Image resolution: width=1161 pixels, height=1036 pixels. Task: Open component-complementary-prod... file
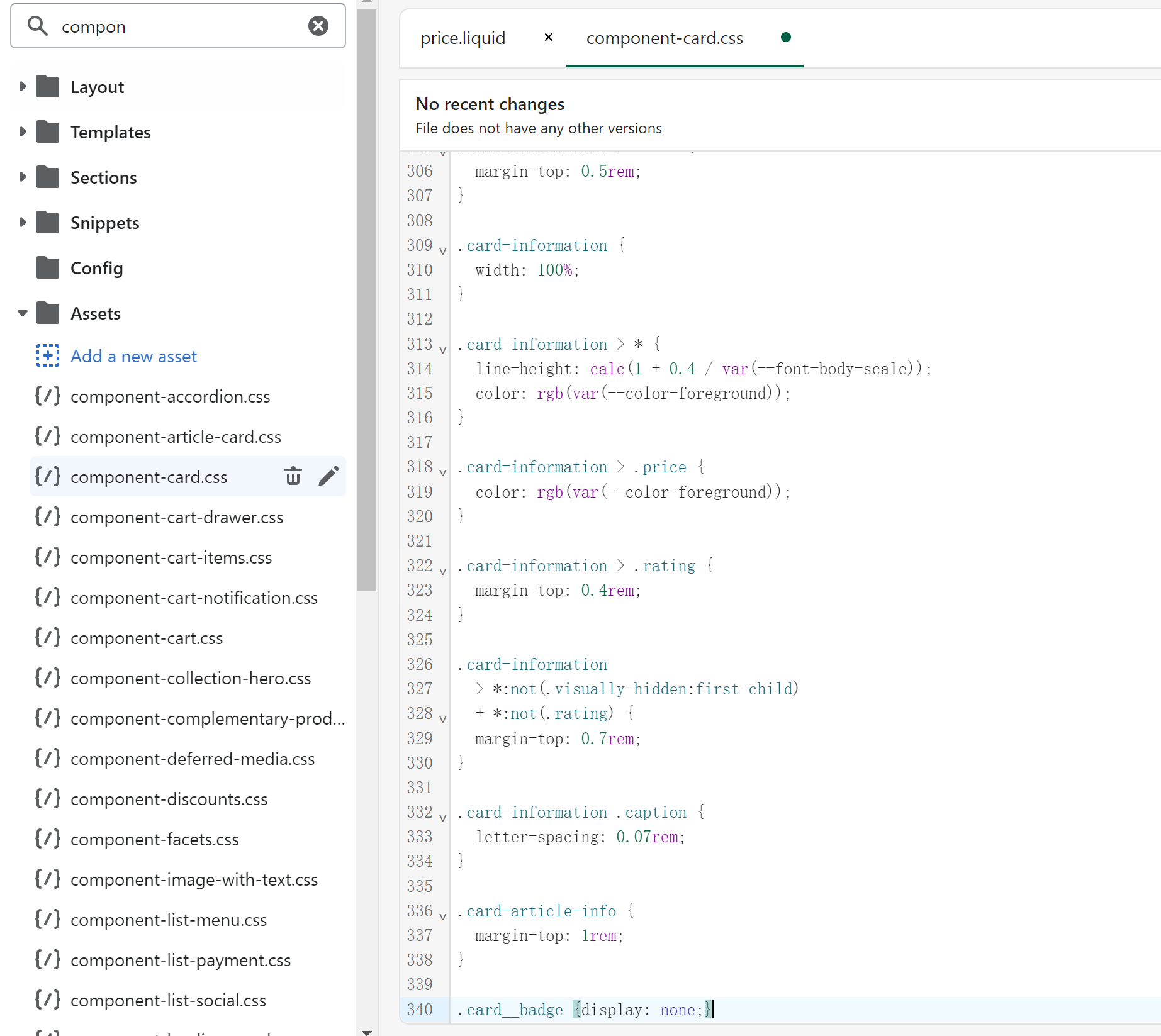coord(208,719)
